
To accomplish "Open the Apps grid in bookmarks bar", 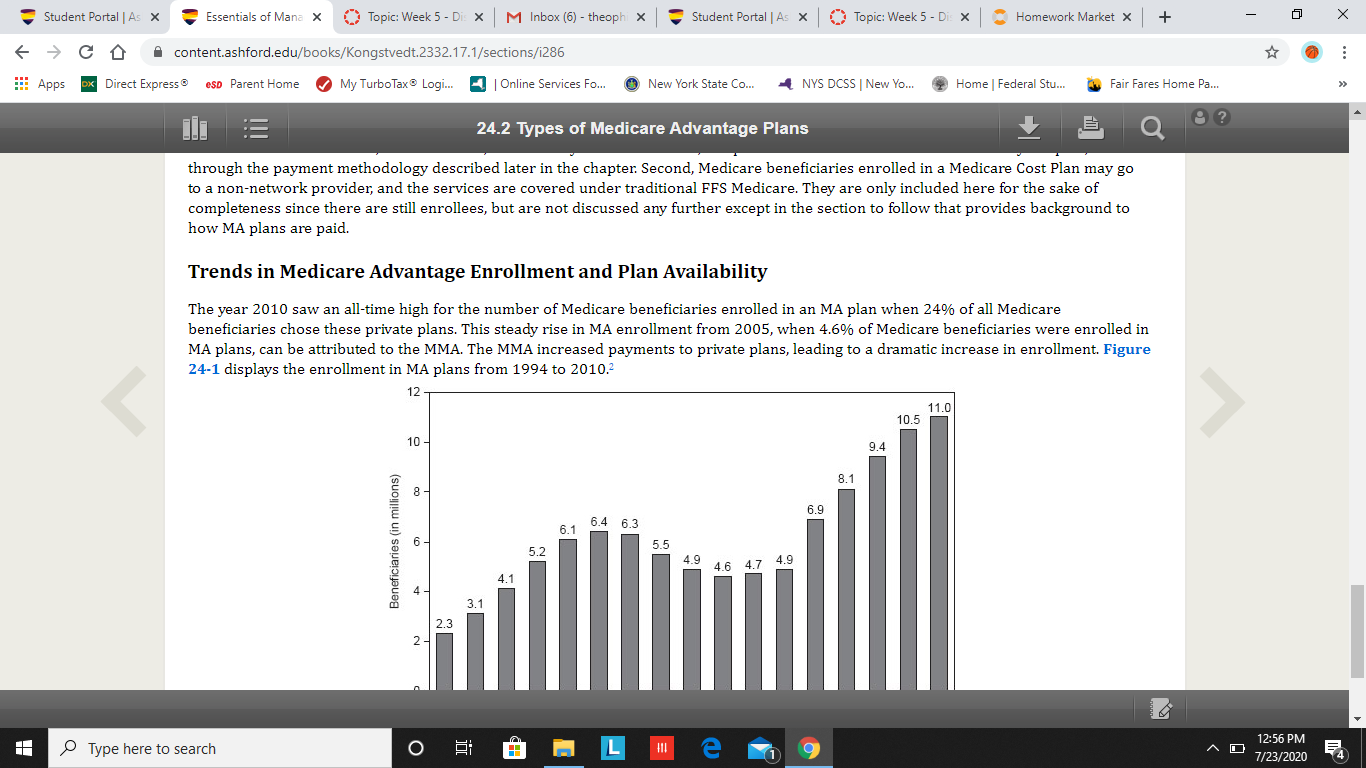I will [x=39, y=84].
